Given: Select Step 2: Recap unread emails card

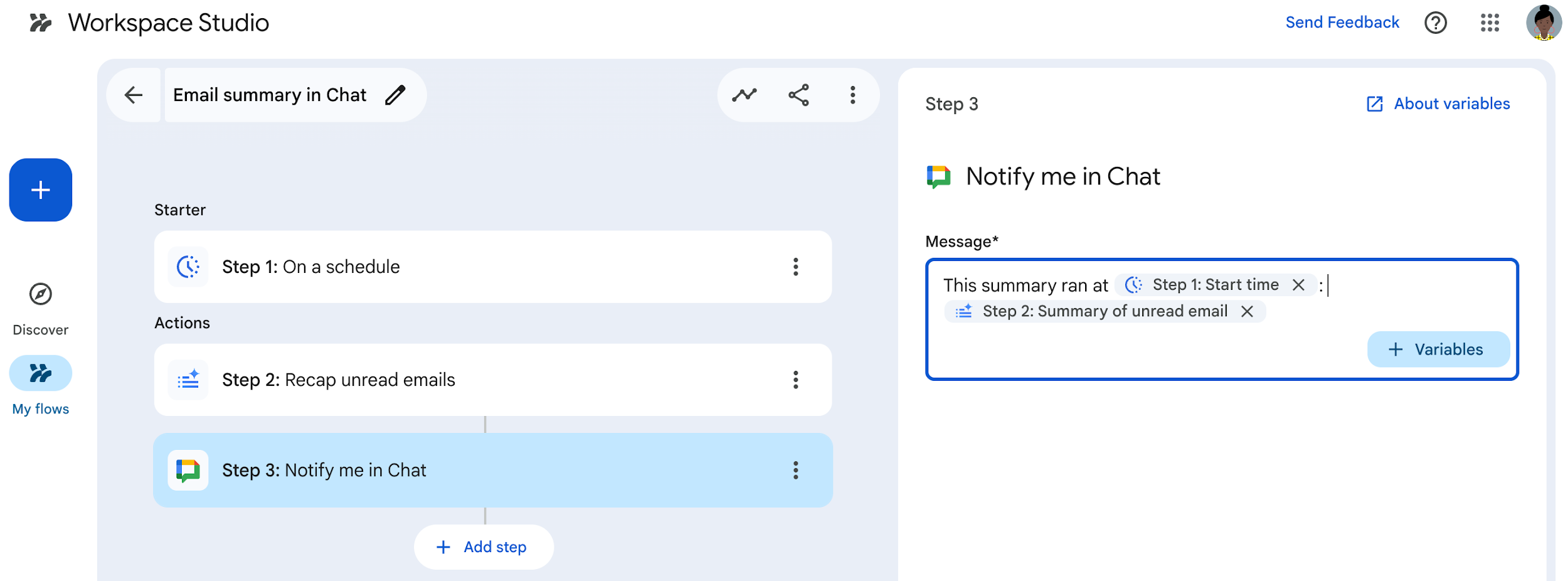Looking at the screenshot, I should click(493, 380).
